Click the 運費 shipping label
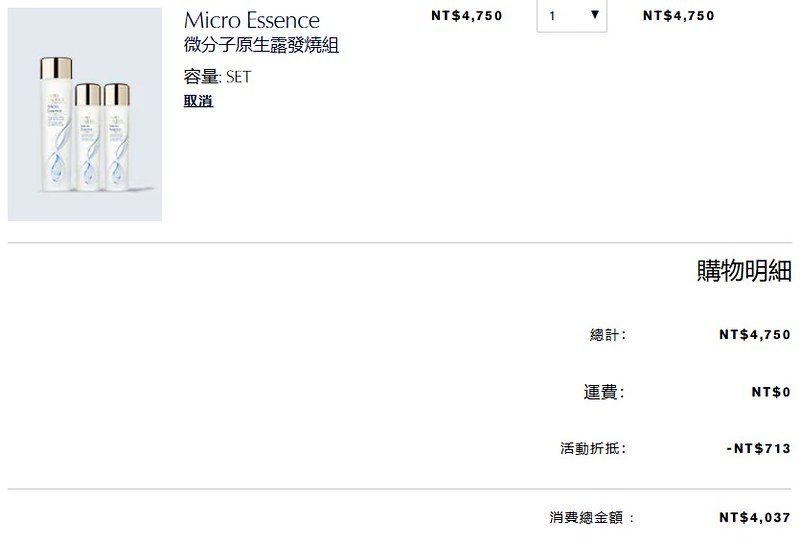 (603, 393)
